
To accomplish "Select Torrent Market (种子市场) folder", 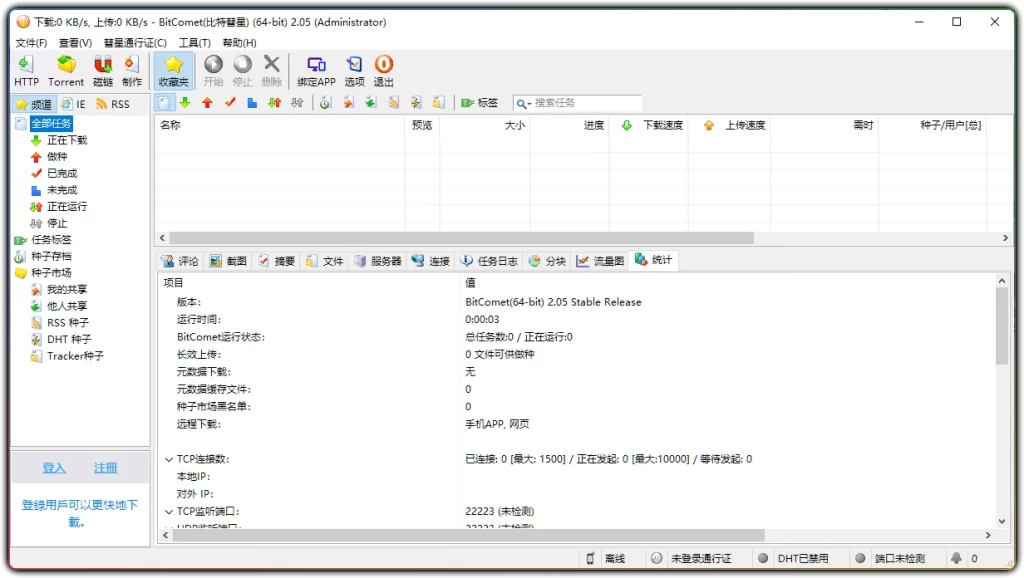I will 52,273.
